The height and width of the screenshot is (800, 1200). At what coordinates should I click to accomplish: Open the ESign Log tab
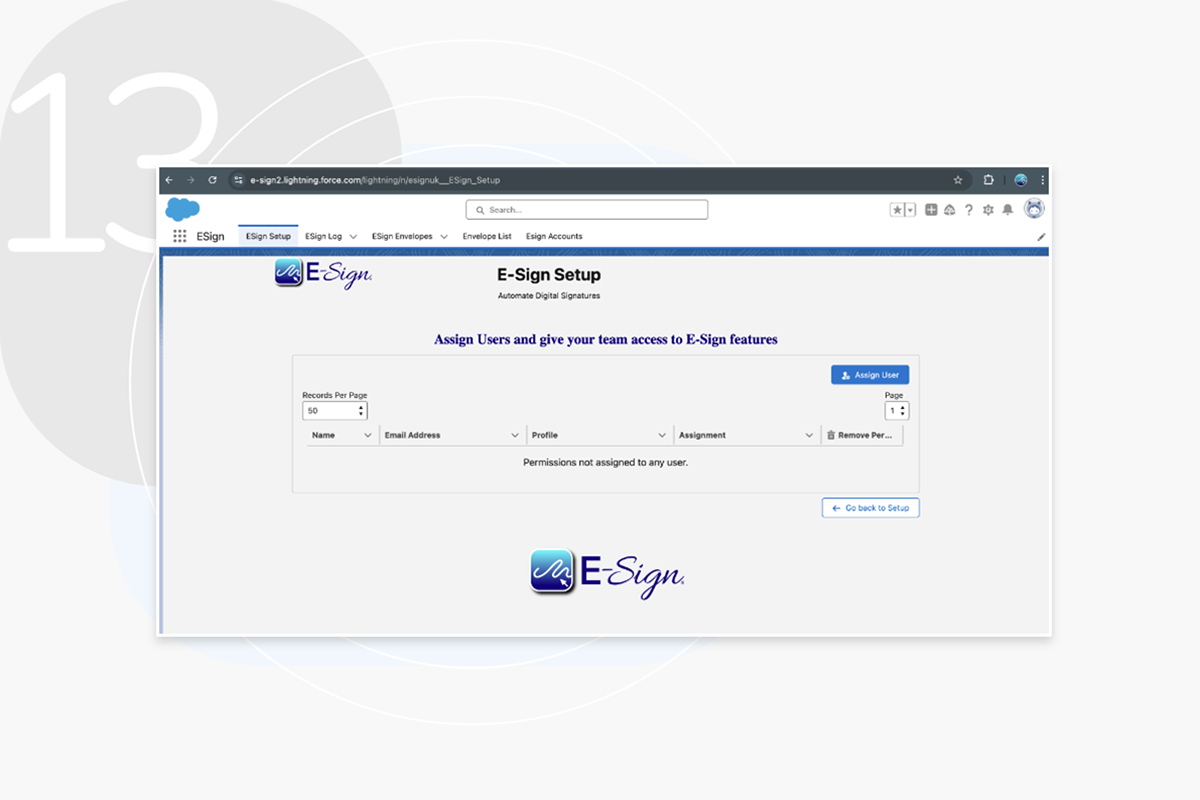click(x=323, y=236)
